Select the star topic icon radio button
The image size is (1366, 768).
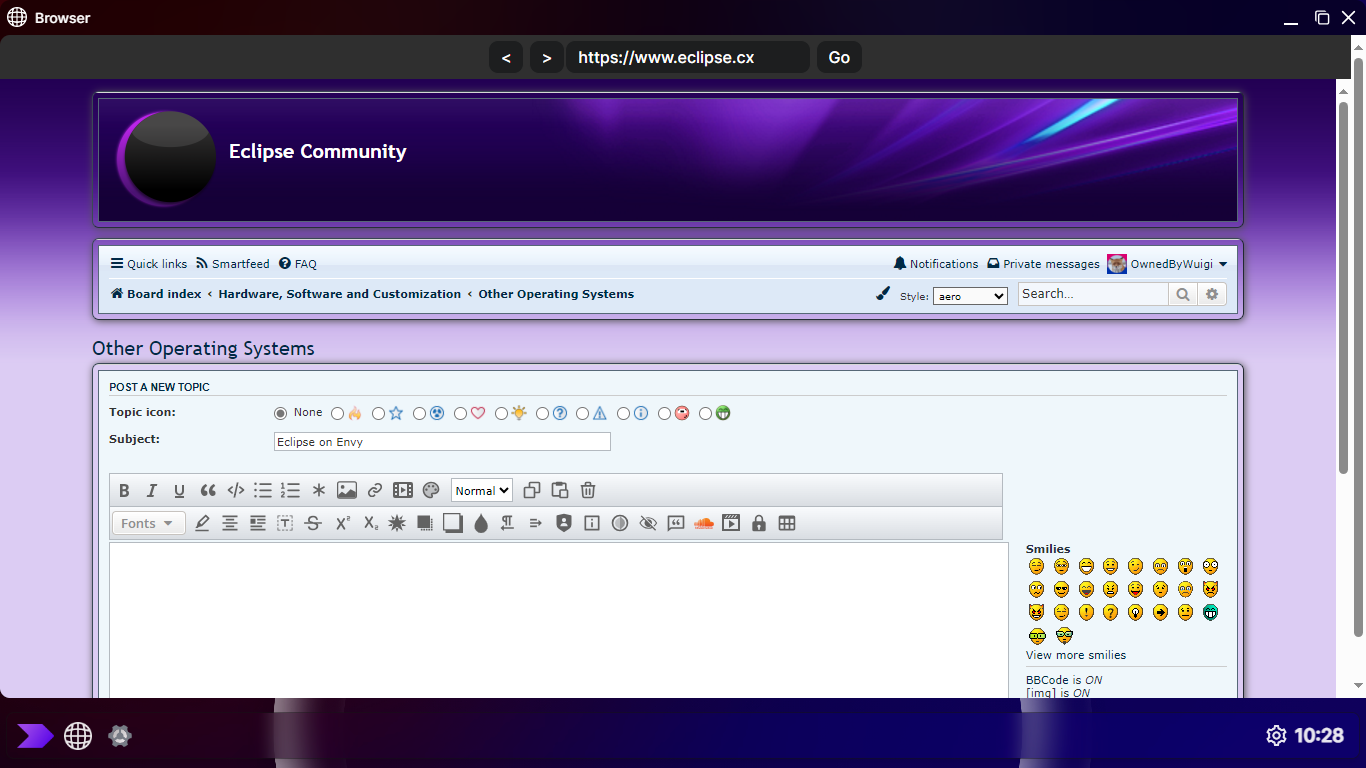point(378,413)
